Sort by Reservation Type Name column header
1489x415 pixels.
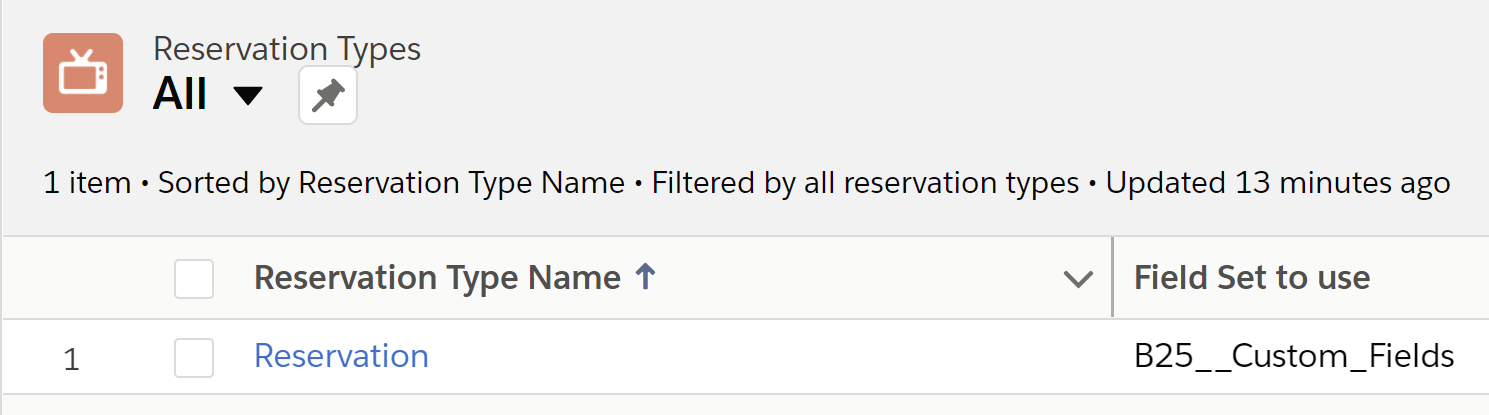437,278
